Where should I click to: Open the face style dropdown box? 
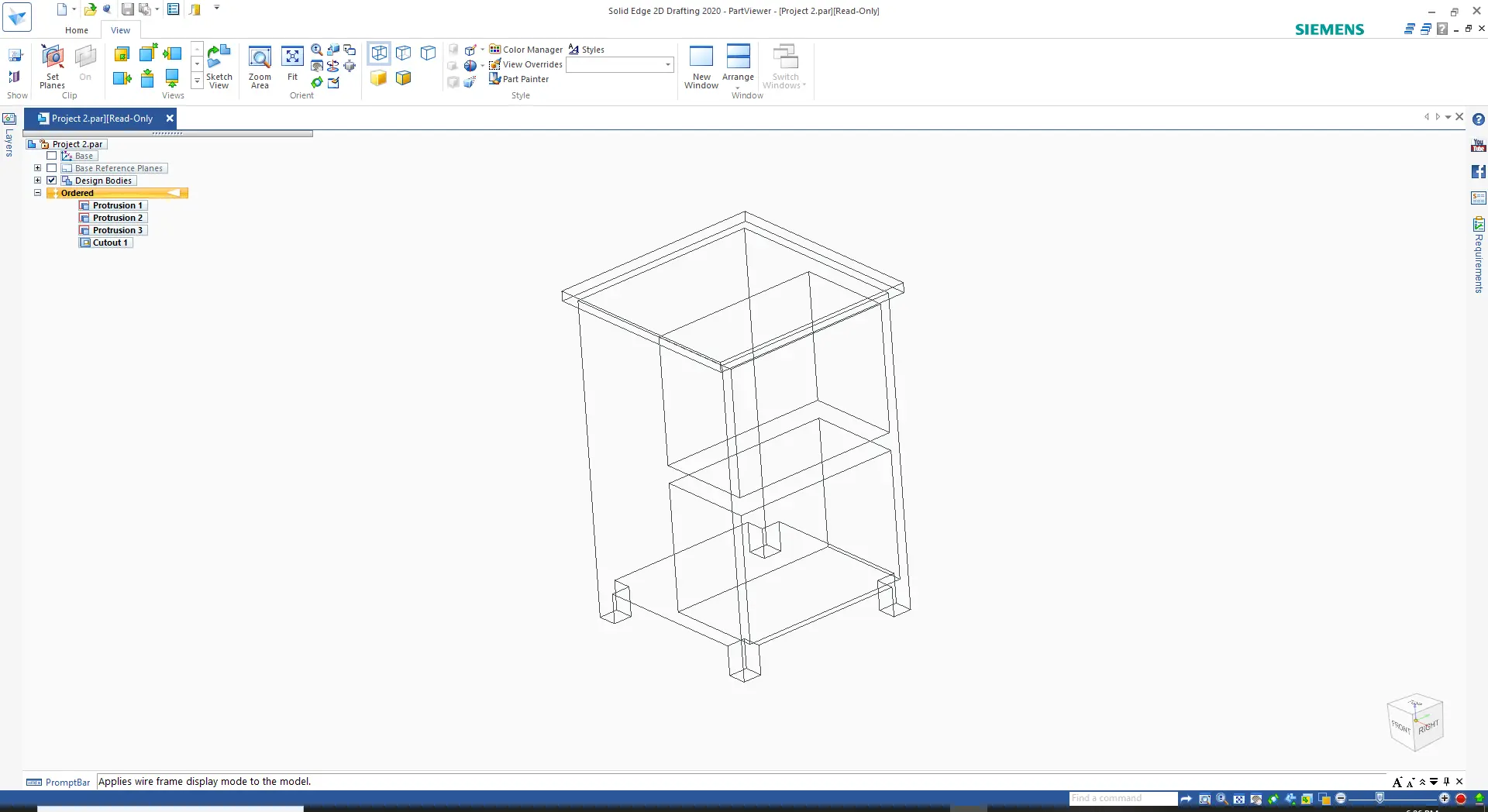click(620, 65)
